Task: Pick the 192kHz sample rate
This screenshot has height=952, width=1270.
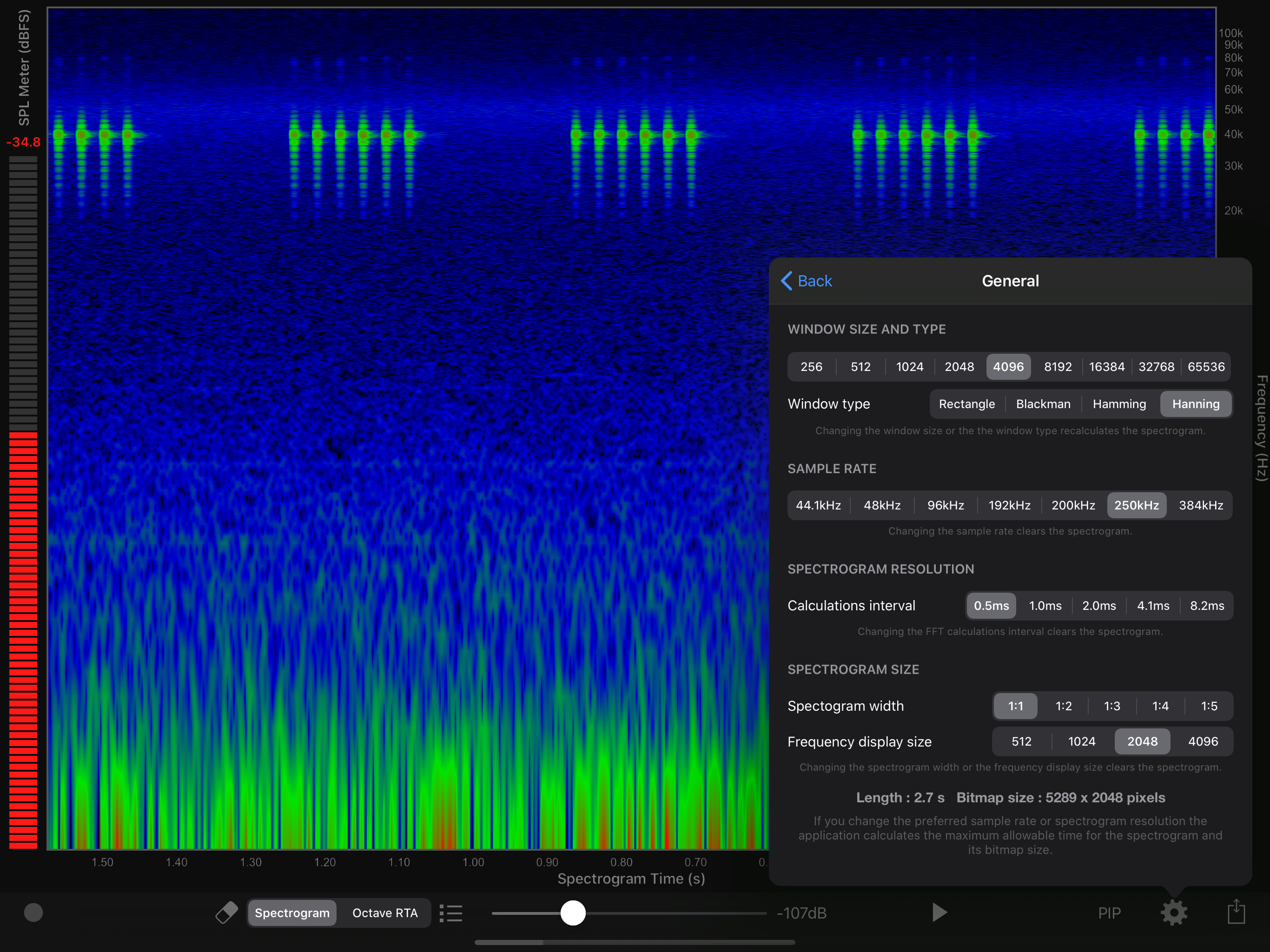Action: coord(1009,505)
